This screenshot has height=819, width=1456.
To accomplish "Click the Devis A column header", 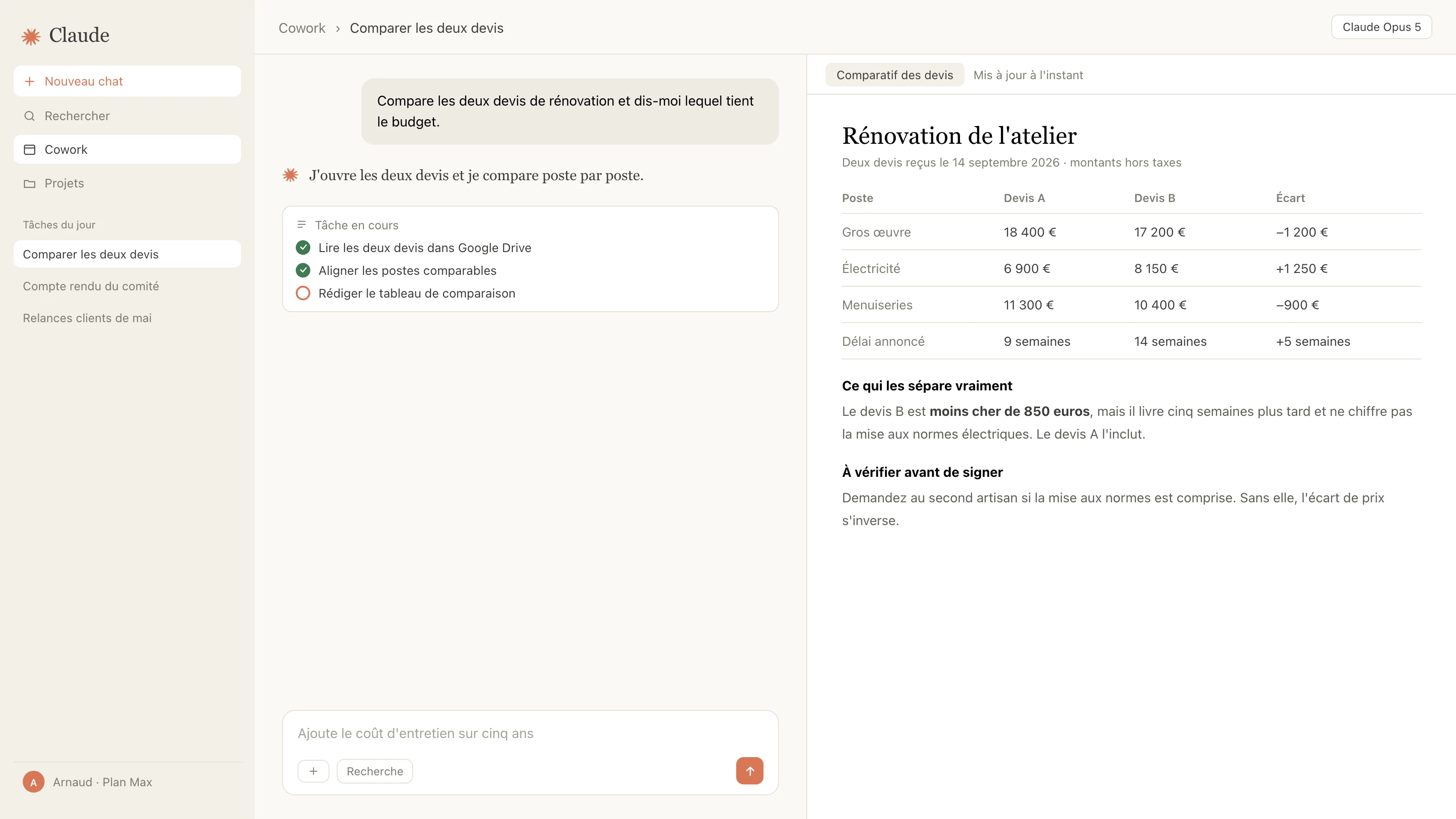I will coord(1024,198).
